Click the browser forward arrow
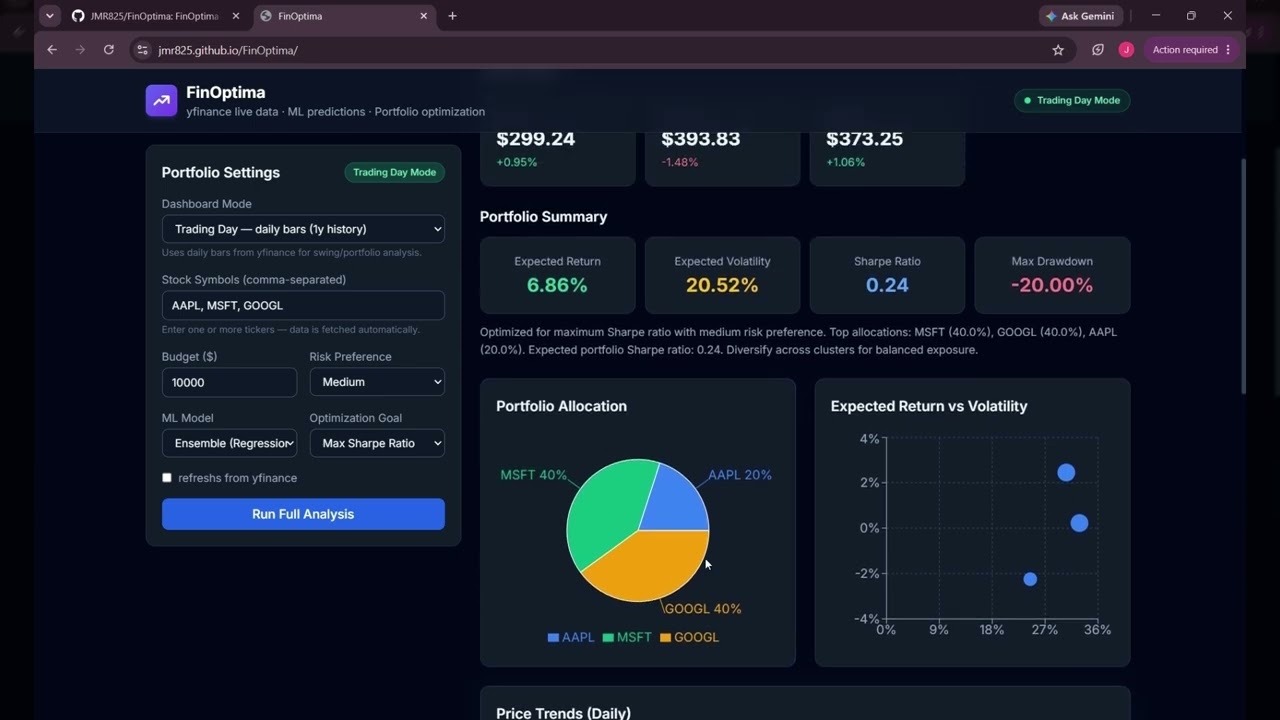The image size is (1280, 720). [80, 50]
